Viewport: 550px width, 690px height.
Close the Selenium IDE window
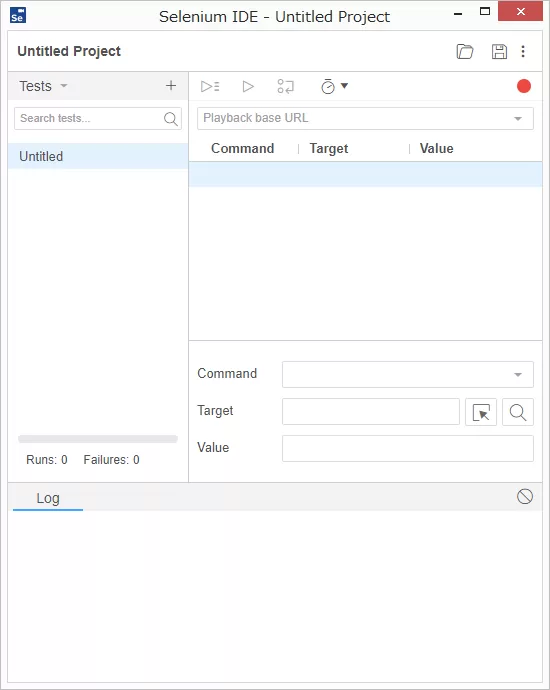(520, 11)
